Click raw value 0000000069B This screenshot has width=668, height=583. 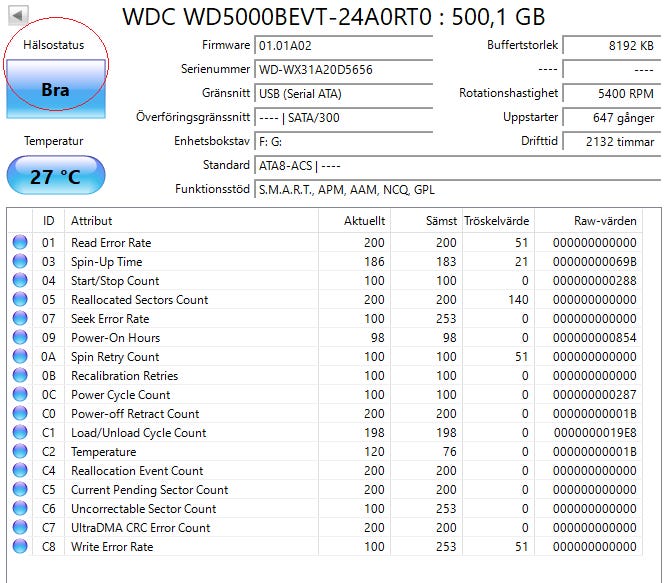(595, 262)
